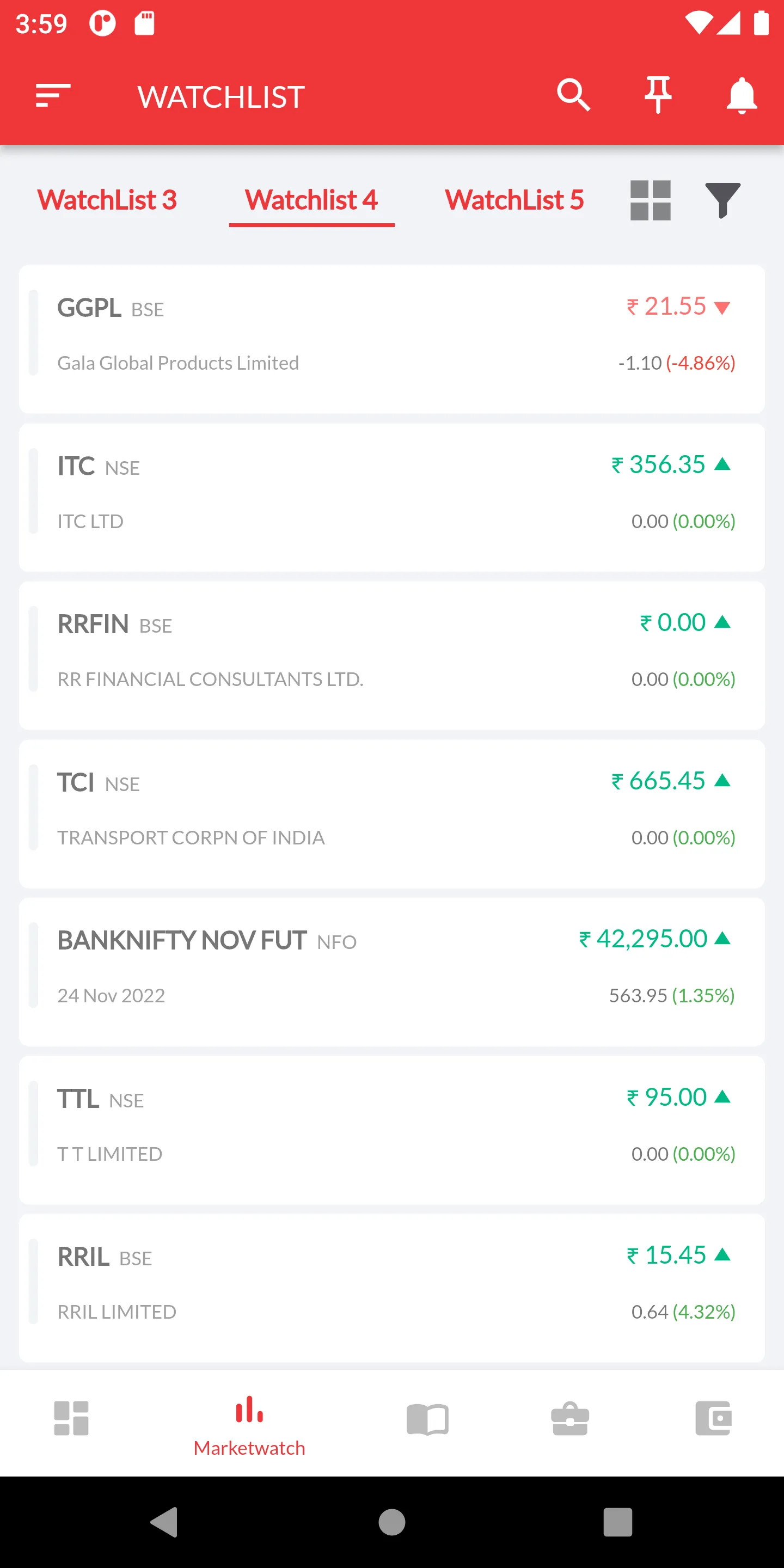Open the funnel filter icon
This screenshot has width=784, height=1568.
[722, 200]
